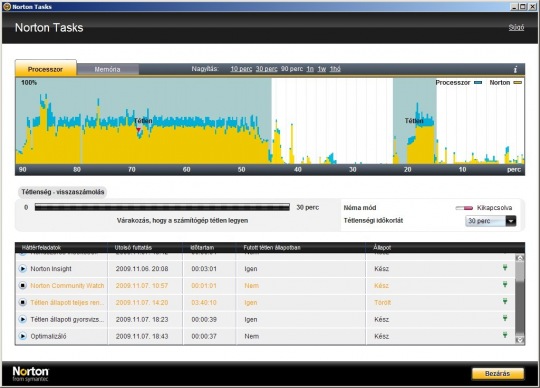Select the Optimalizáló task name
This screenshot has width=540, height=388.
click(x=48, y=336)
